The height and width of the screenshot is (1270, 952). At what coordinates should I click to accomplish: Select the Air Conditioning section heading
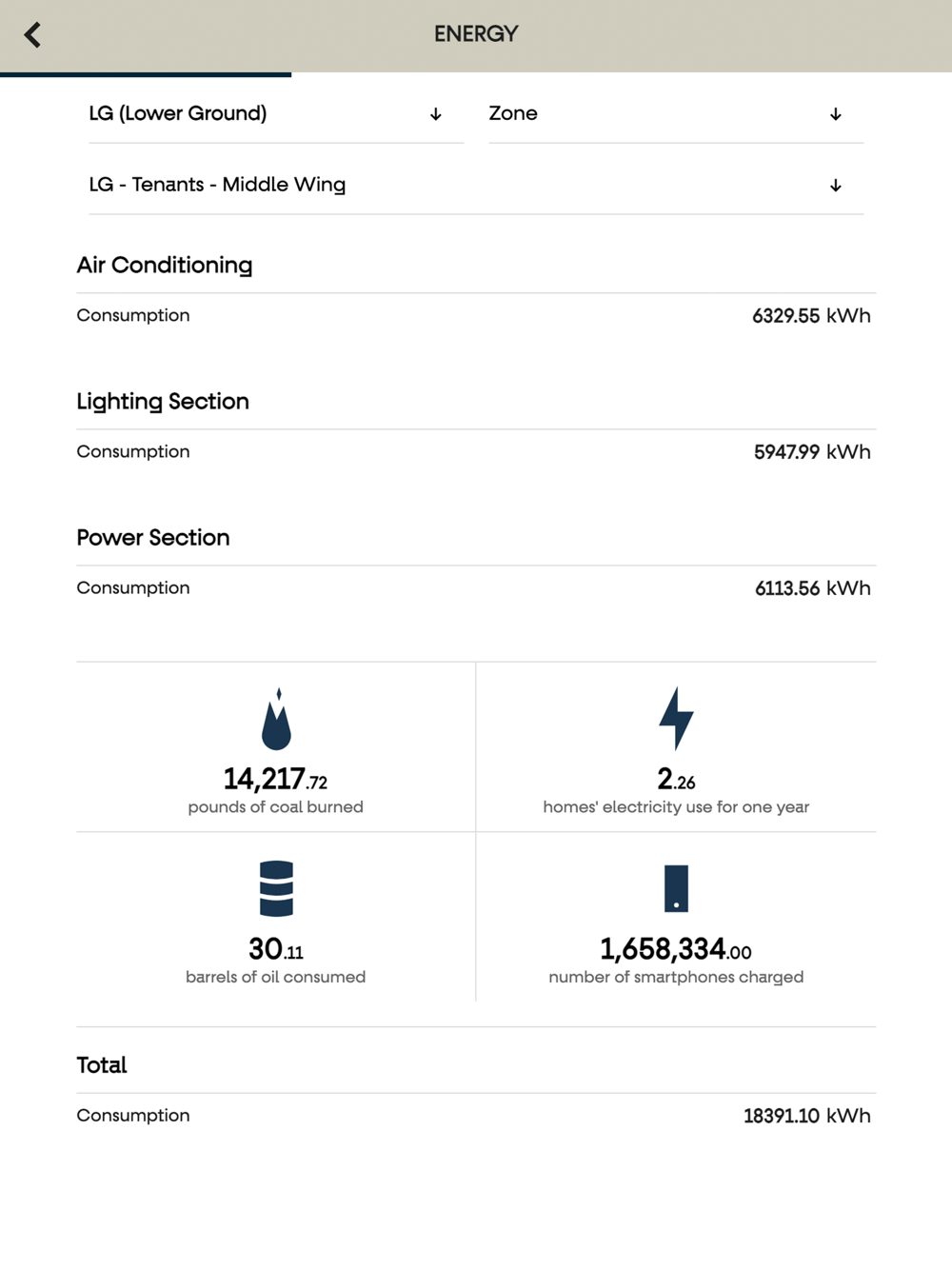[x=165, y=266]
